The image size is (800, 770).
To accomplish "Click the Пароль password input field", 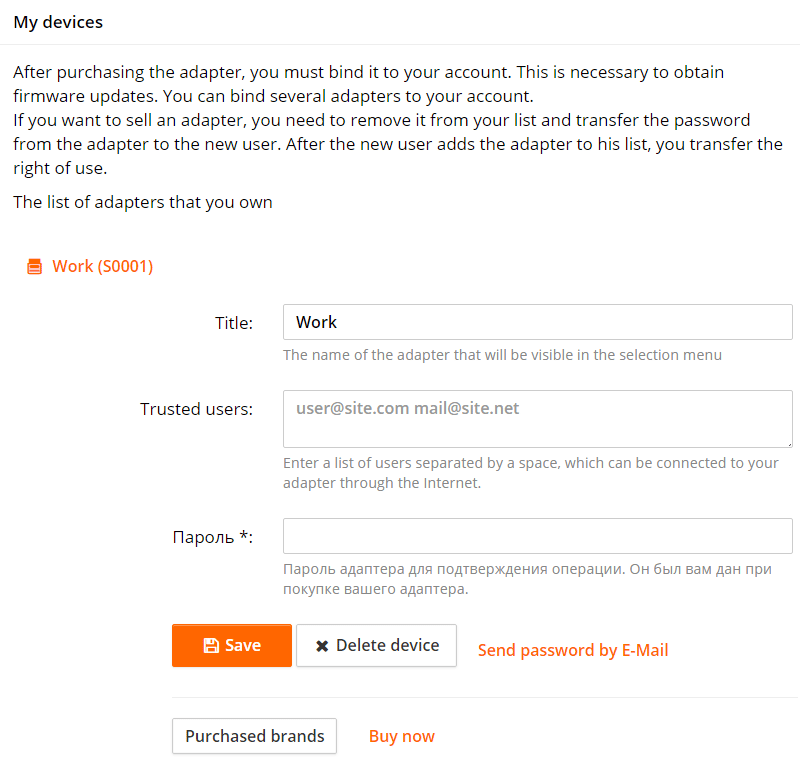I will click(537, 536).
